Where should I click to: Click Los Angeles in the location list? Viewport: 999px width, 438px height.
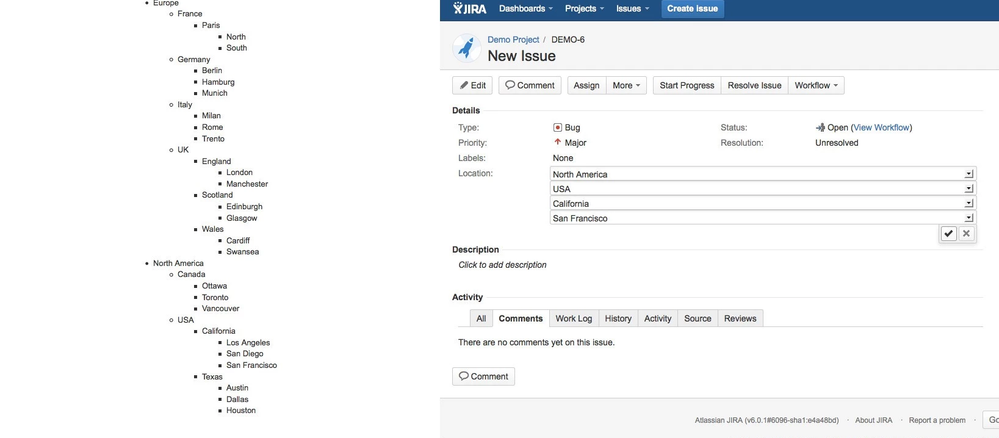[248, 342]
